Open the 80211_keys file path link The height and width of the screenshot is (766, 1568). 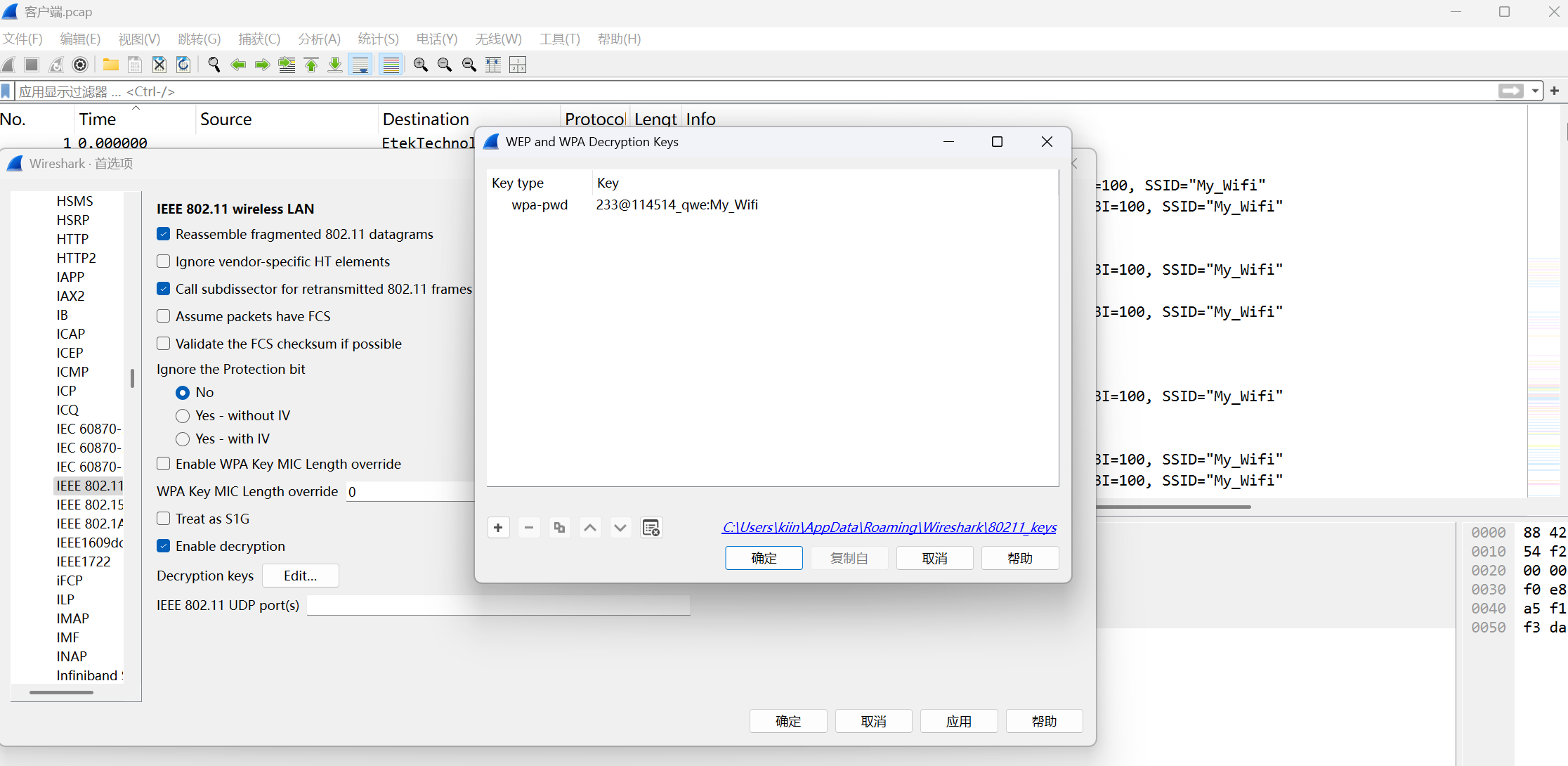coord(889,527)
